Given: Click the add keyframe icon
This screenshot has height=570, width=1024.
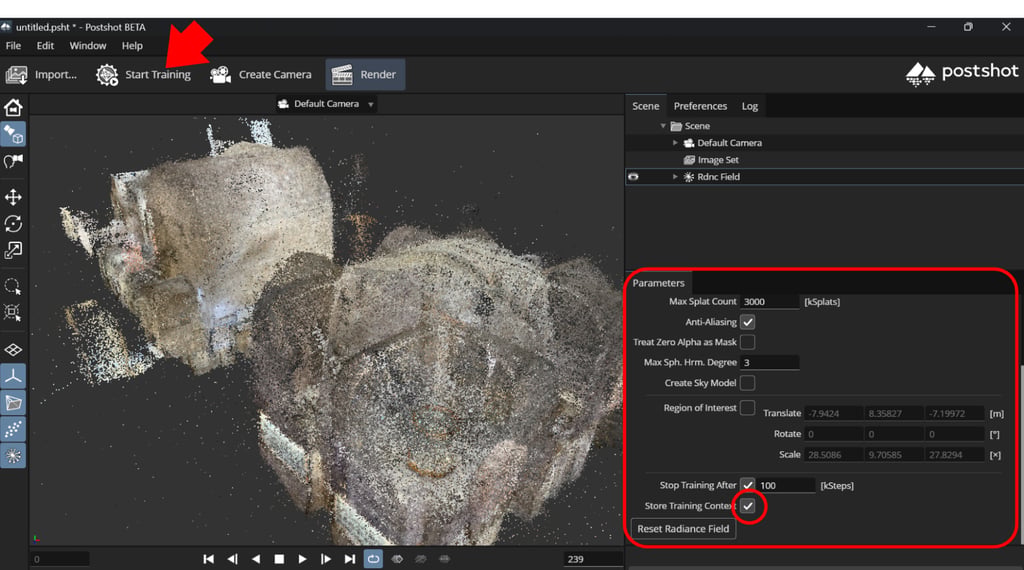Looking at the screenshot, I should tap(397, 559).
